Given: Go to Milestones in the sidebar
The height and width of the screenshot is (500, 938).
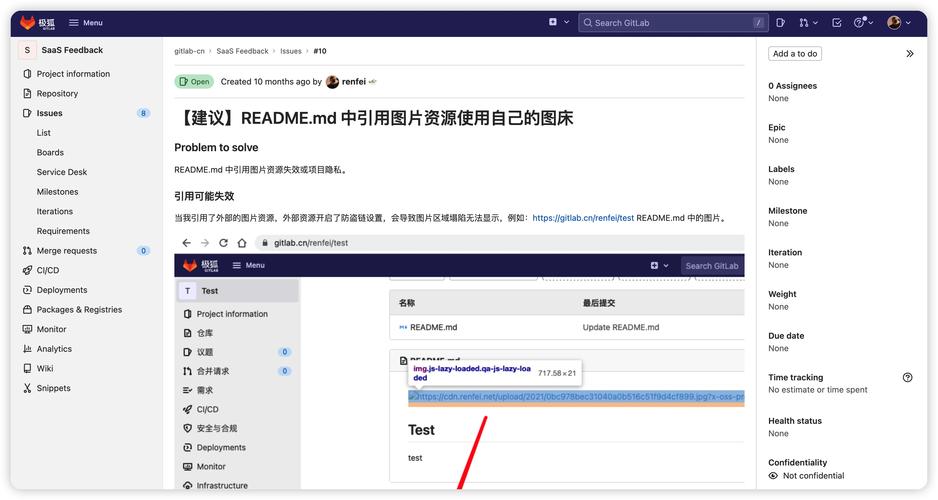Looking at the screenshot, I should point(57,192).
